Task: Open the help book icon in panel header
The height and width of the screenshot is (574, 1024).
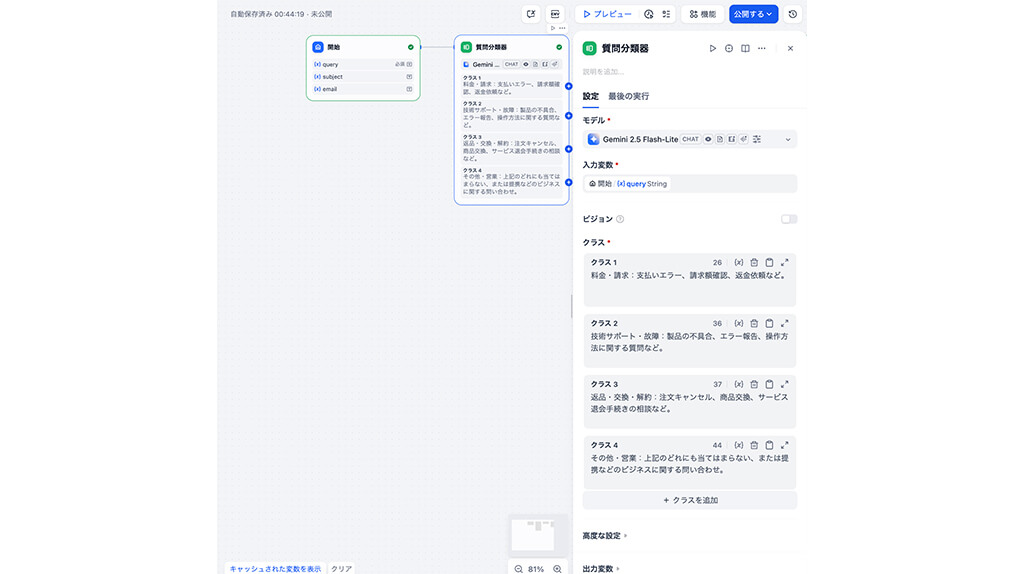Action: point(745,48)
